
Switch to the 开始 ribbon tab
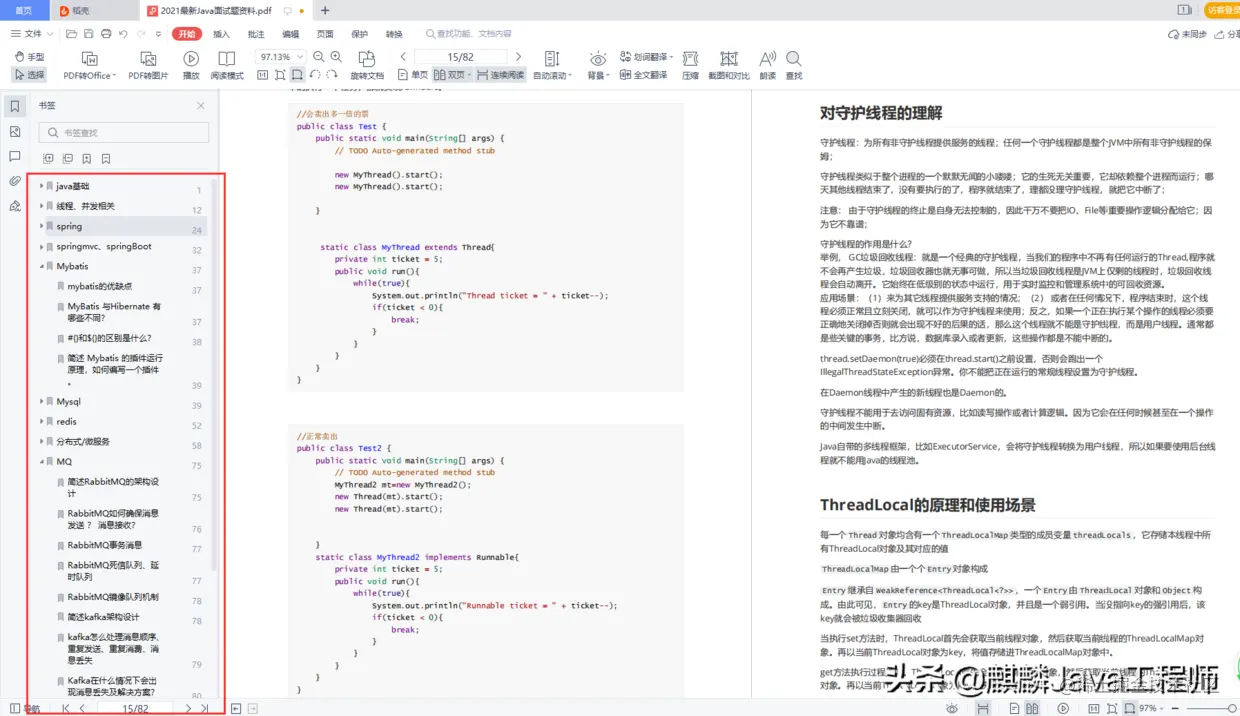[x=187, y=34]
